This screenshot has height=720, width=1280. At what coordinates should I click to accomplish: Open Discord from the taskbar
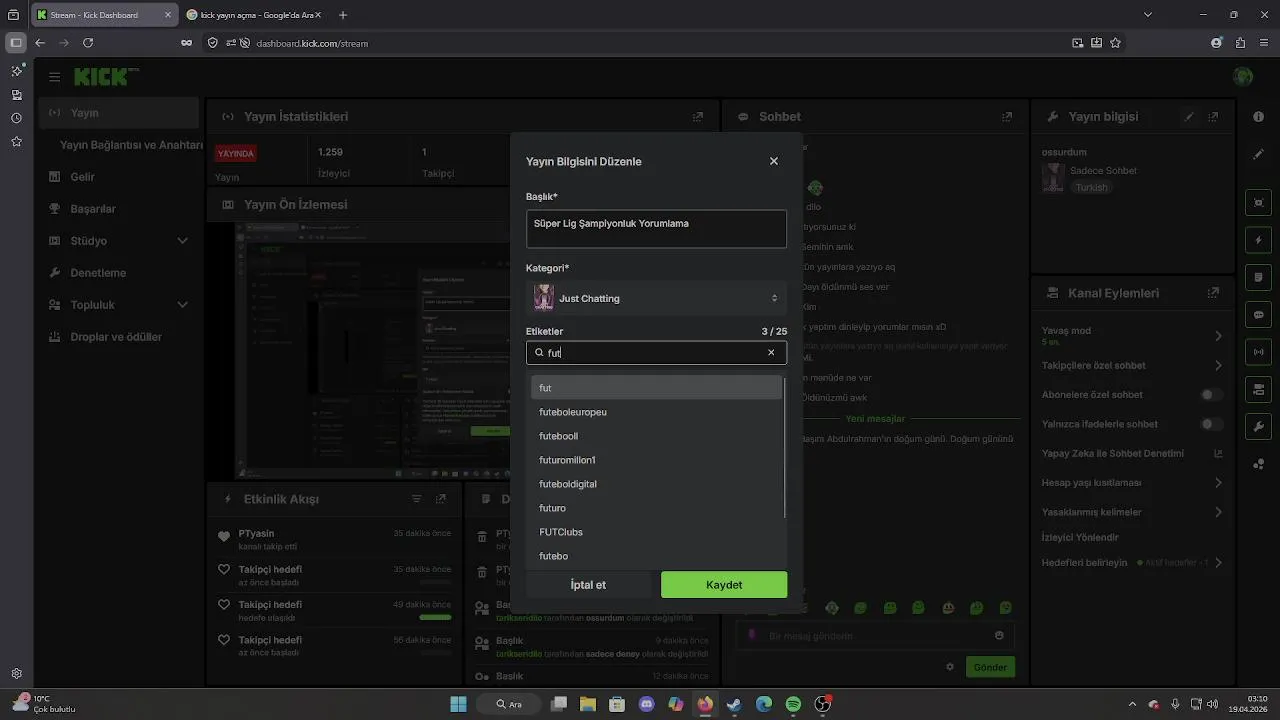(x=646, y=704)
